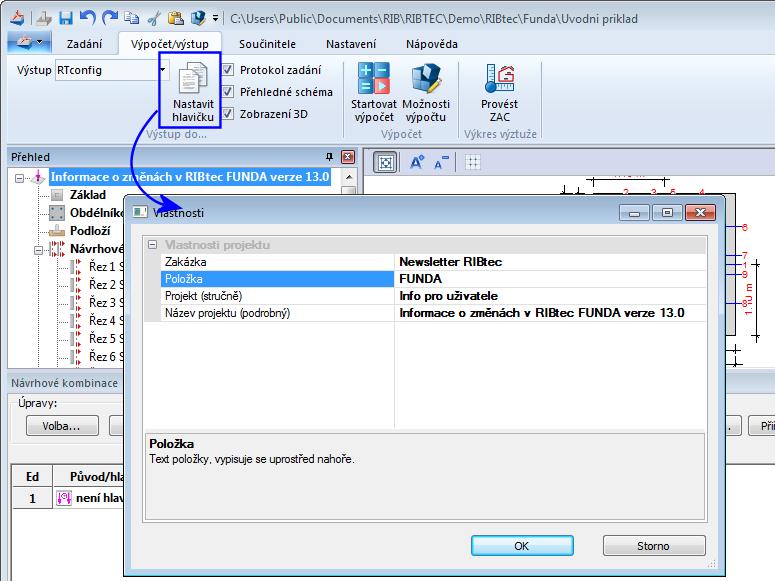The image size is (775, 581).
Task: Click the zoom-to-fit view icon
Action: (386, 162)
